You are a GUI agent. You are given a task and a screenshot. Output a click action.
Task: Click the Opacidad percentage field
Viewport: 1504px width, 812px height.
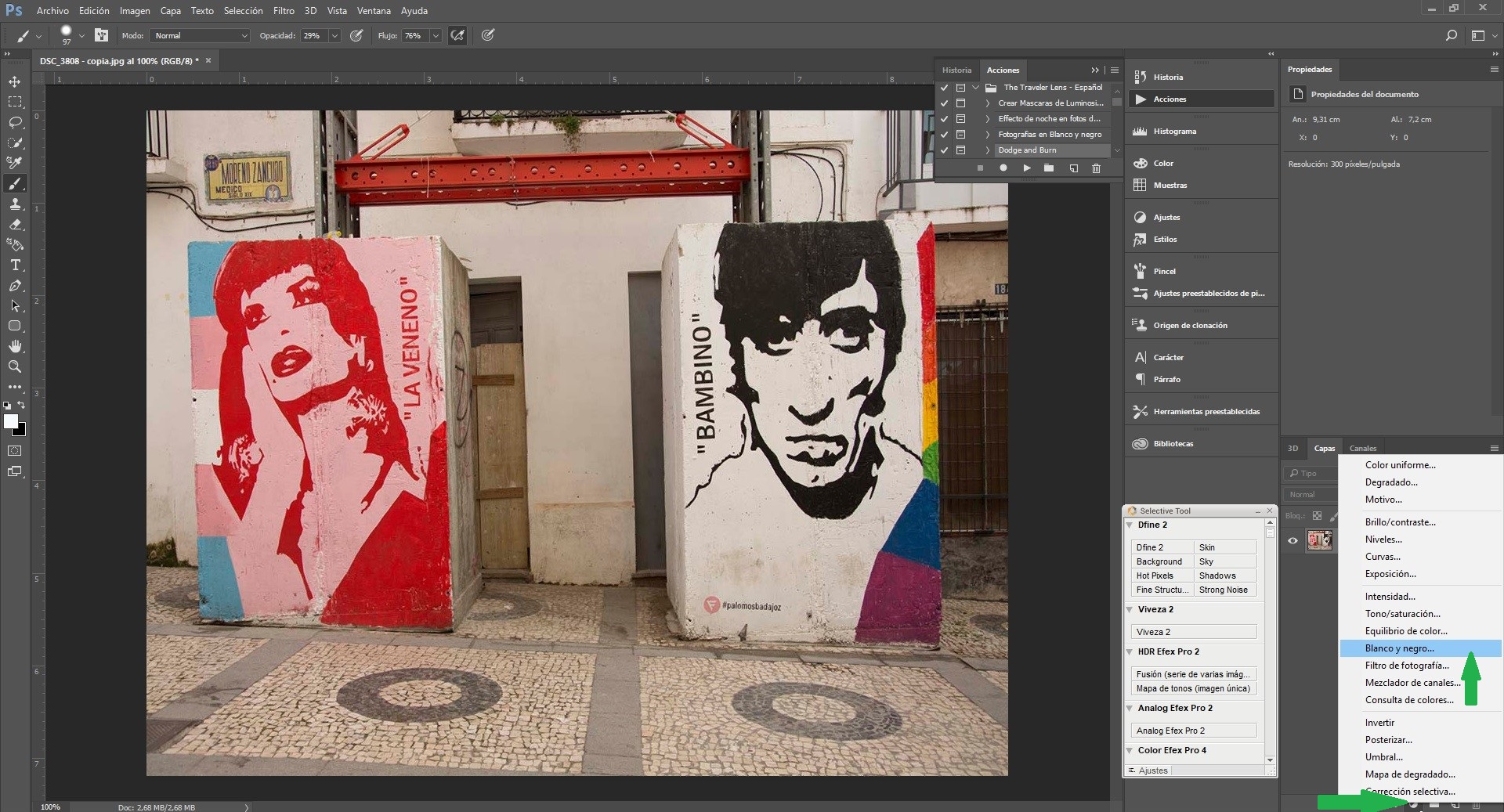(x=315, y=36)
